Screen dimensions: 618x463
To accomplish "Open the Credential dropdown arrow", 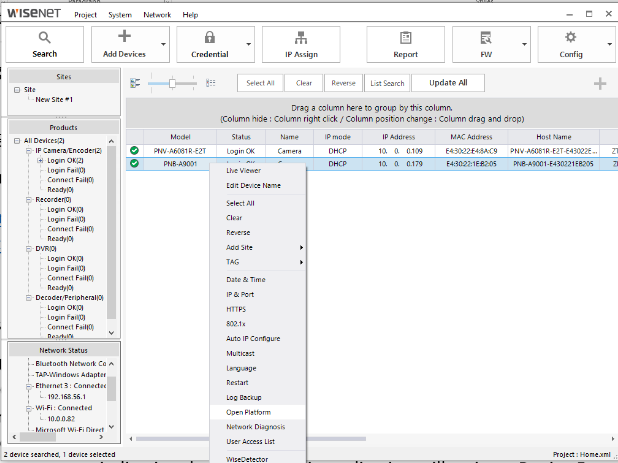I will pos(248,44).
